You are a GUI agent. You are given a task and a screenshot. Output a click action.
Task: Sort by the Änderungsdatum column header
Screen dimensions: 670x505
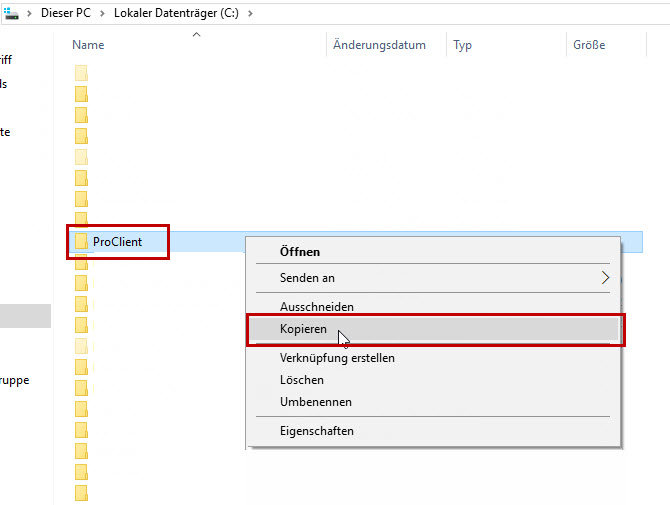(379, 45)
